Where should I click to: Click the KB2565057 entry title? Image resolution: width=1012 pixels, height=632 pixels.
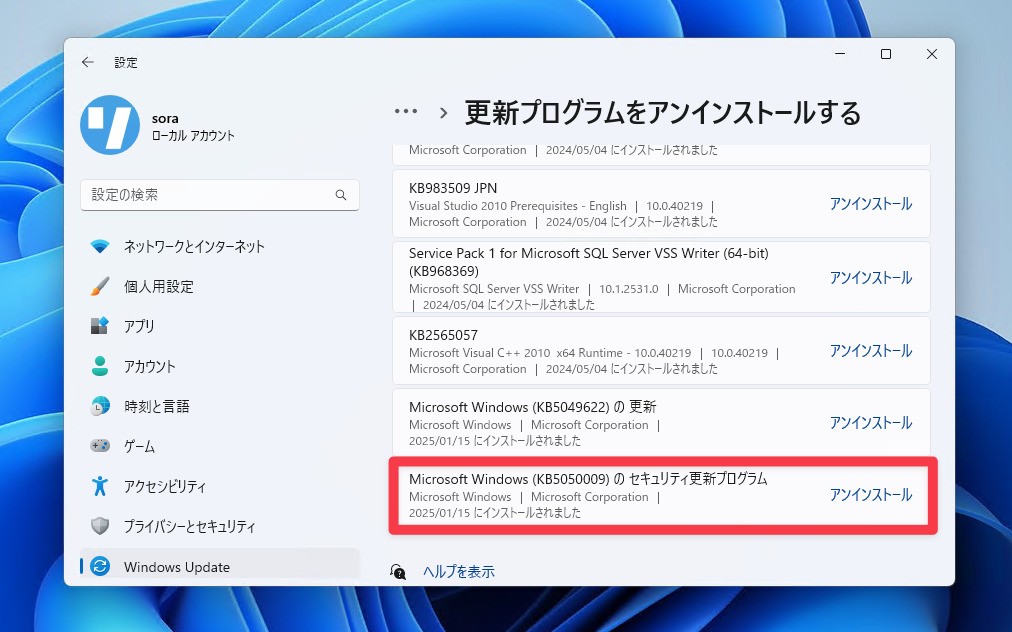tap(443, 335)
